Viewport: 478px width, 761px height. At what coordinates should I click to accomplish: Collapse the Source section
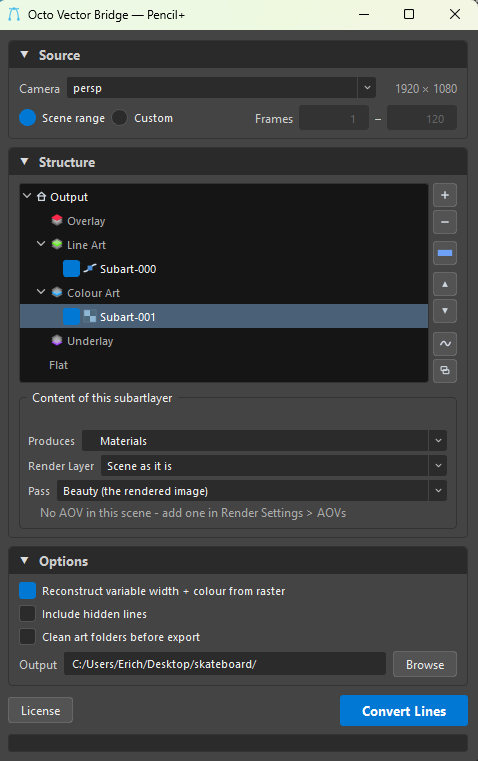pyautogui.click(x=24, y=55)
